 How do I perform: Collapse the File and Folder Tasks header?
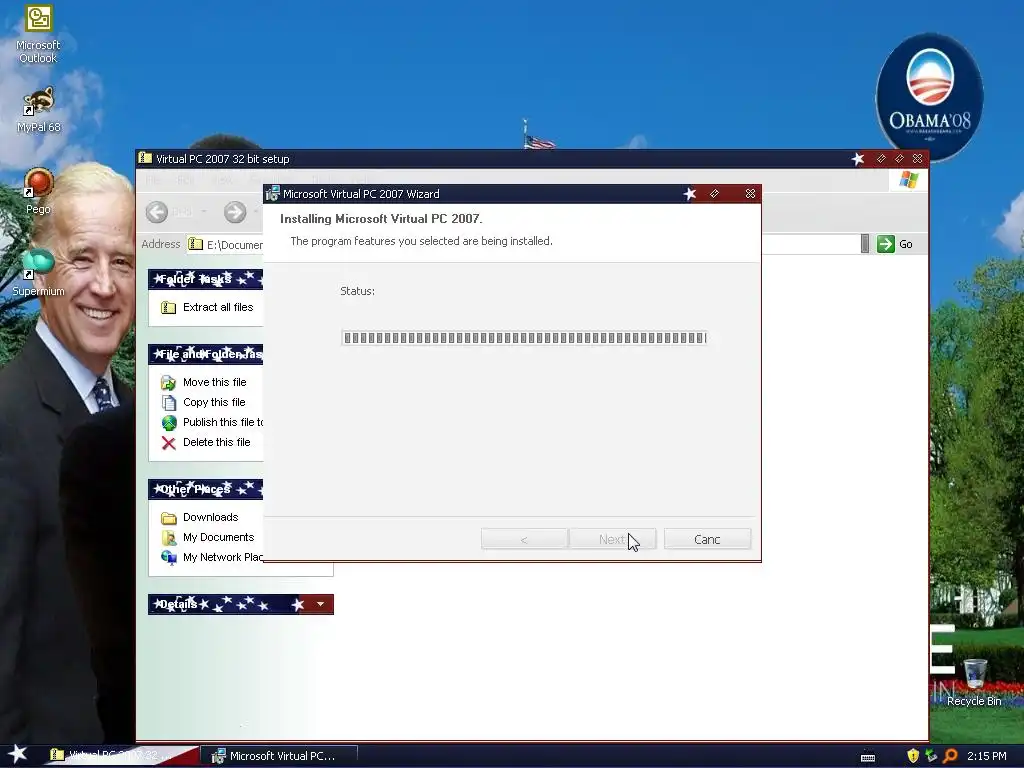pyautogui.click(x=205, y=354)
